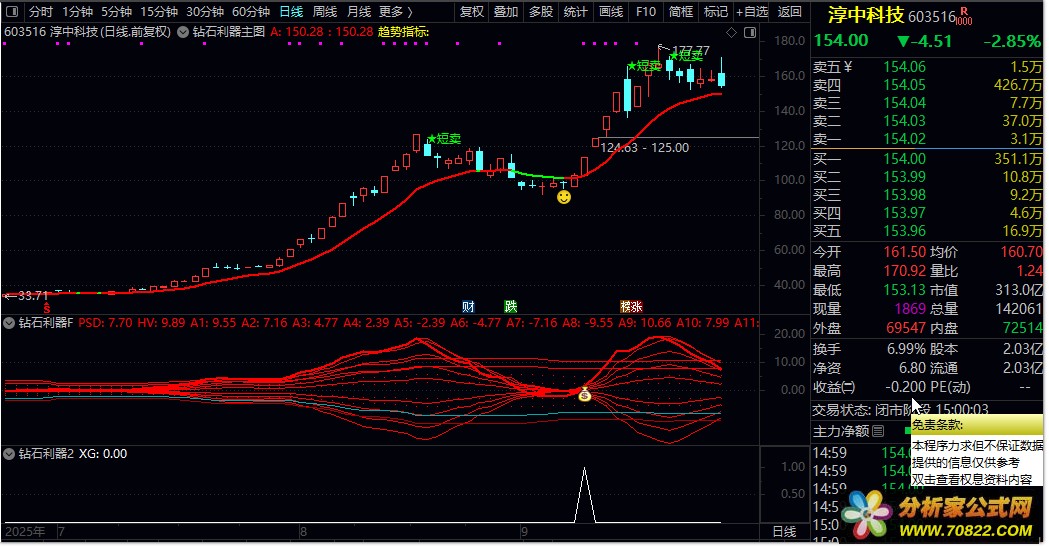Screen dimensions: 1049x547
Task: Click the 楼涨 info marker
Action: (631, 306)
